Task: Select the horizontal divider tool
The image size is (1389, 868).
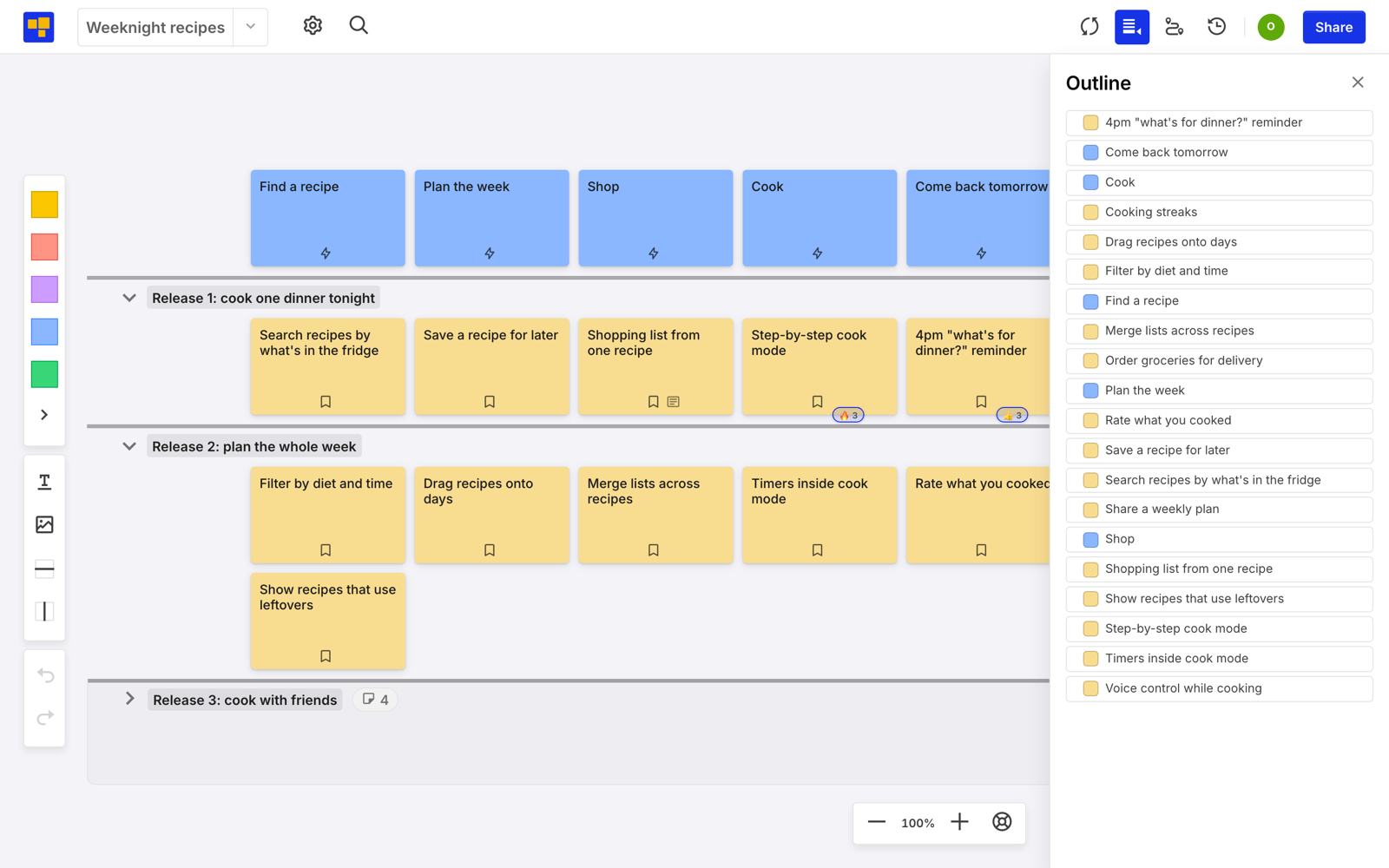Action: 44,569
